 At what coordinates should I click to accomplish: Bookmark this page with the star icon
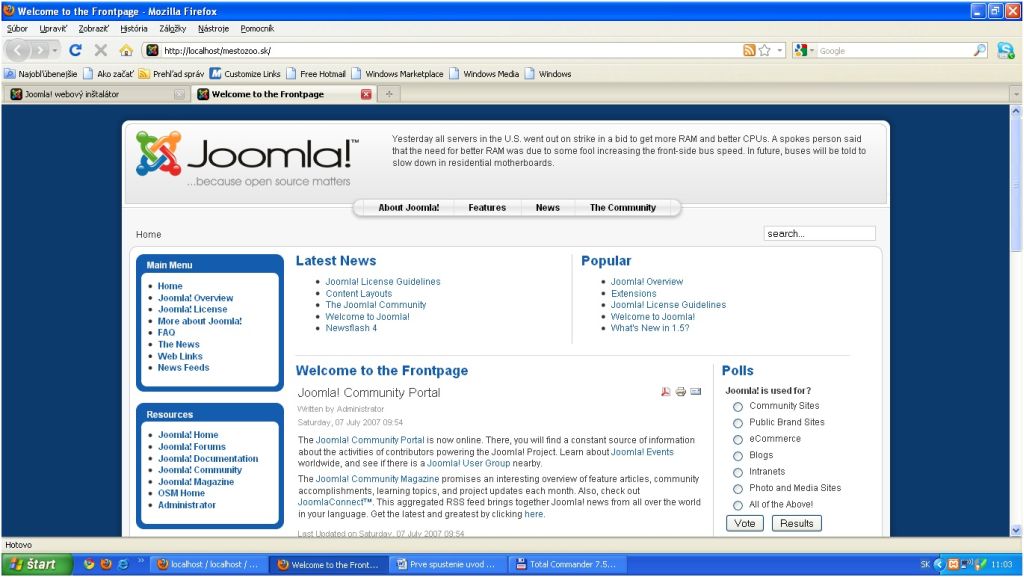[764, 50]
